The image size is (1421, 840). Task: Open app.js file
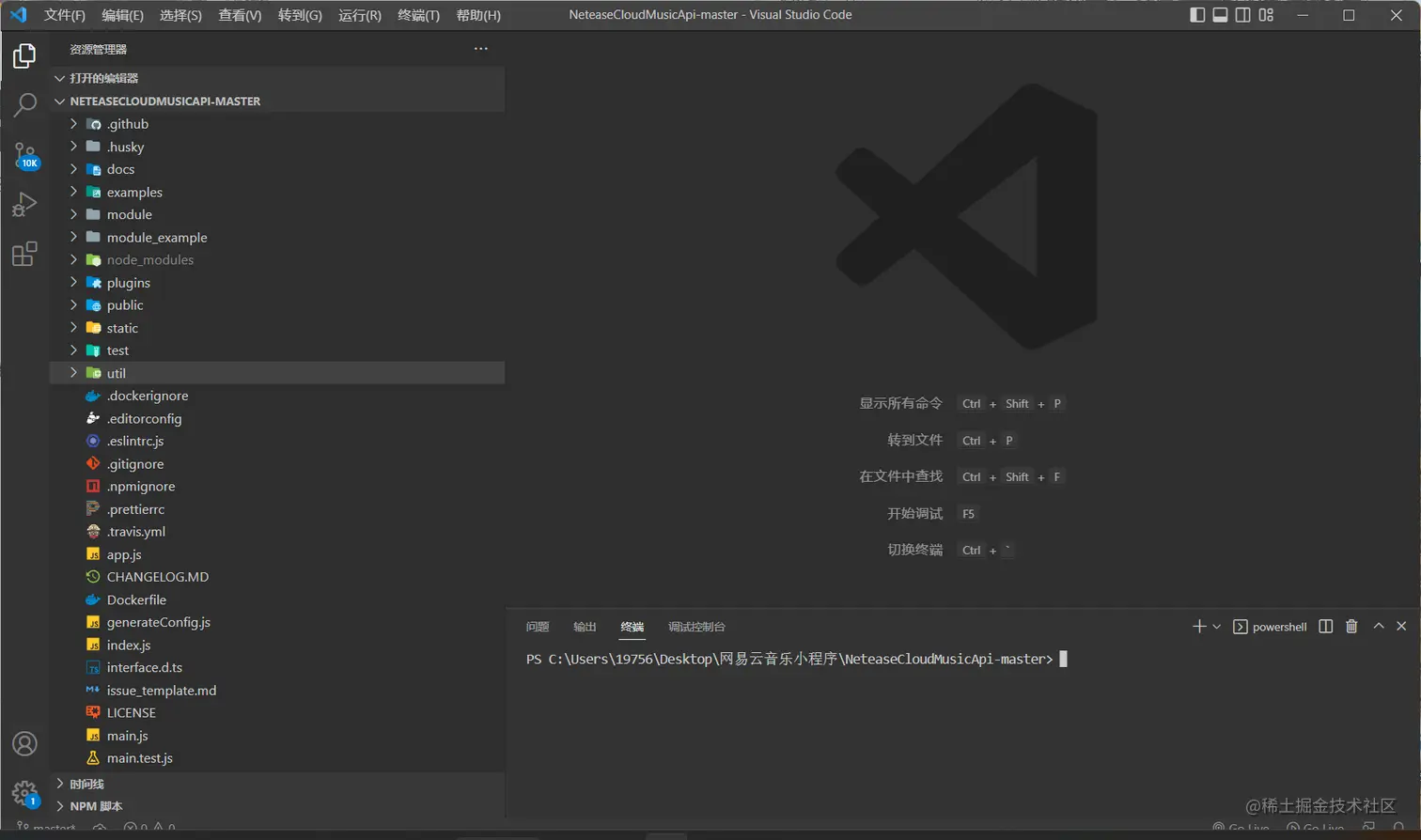[277, 554]
